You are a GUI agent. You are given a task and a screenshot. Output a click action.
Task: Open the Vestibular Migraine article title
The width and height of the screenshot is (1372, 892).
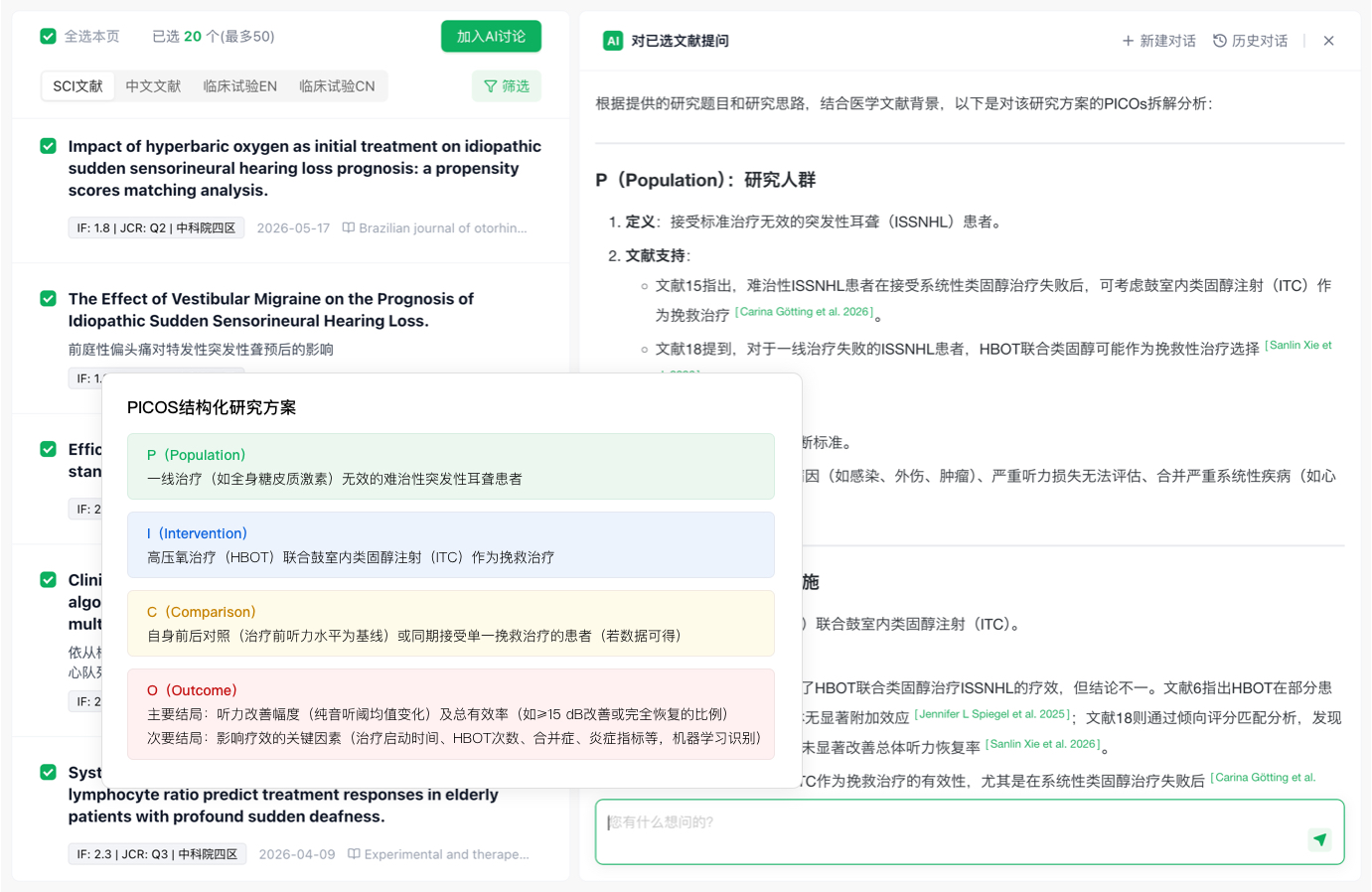(x=271, y=310)
